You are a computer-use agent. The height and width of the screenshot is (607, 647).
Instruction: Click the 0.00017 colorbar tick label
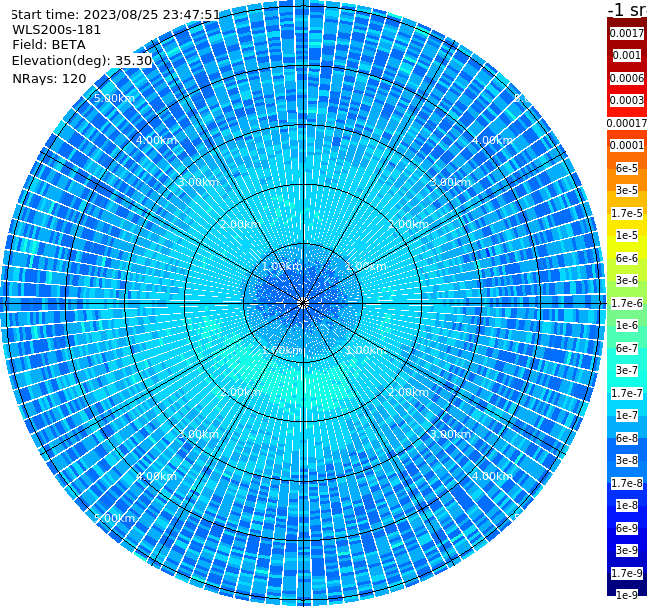point(627,123)
